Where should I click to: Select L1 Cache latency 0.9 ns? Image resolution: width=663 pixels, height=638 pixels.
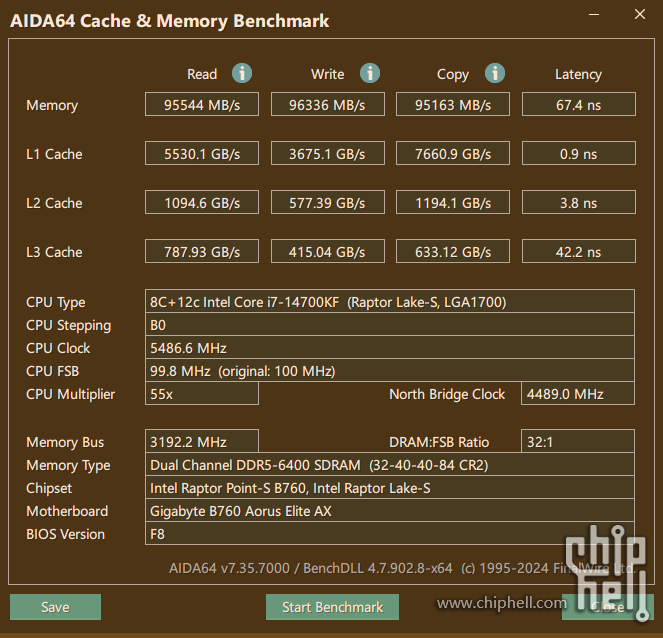point(579,153)
